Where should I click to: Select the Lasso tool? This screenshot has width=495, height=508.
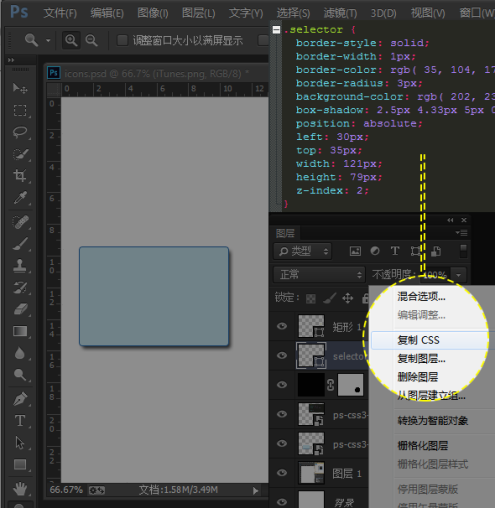point(20,132)
